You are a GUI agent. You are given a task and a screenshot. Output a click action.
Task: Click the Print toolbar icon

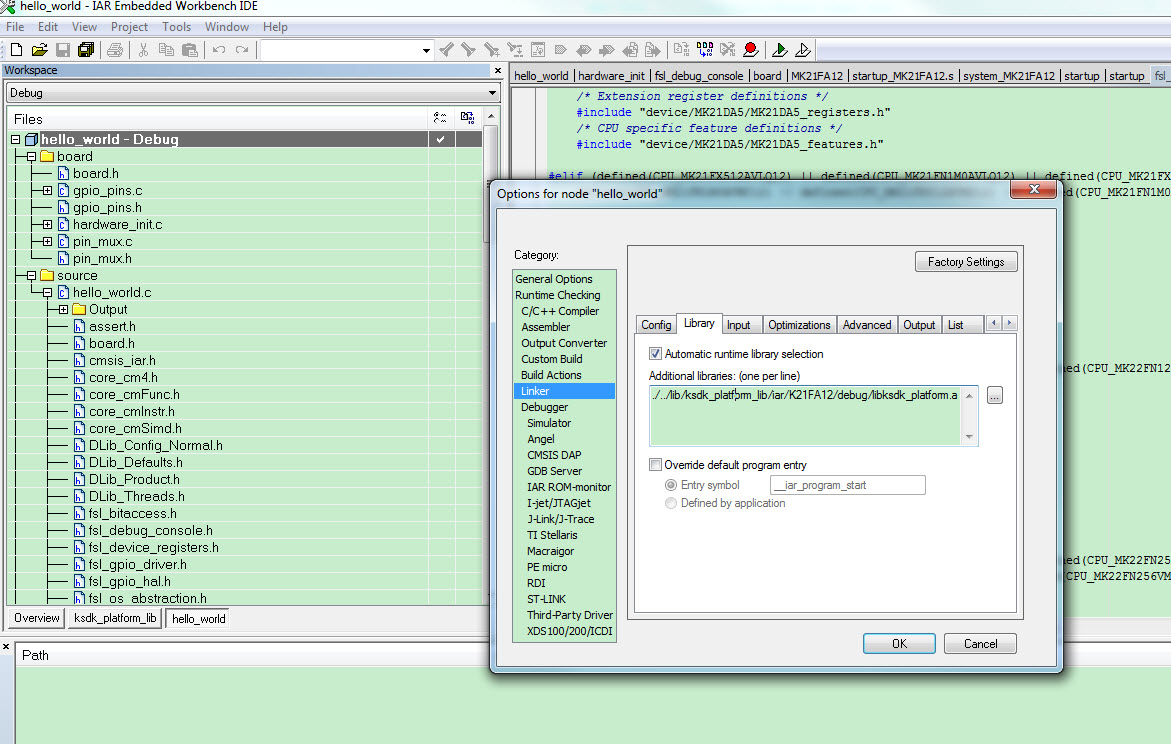click(x=115, y=50)
